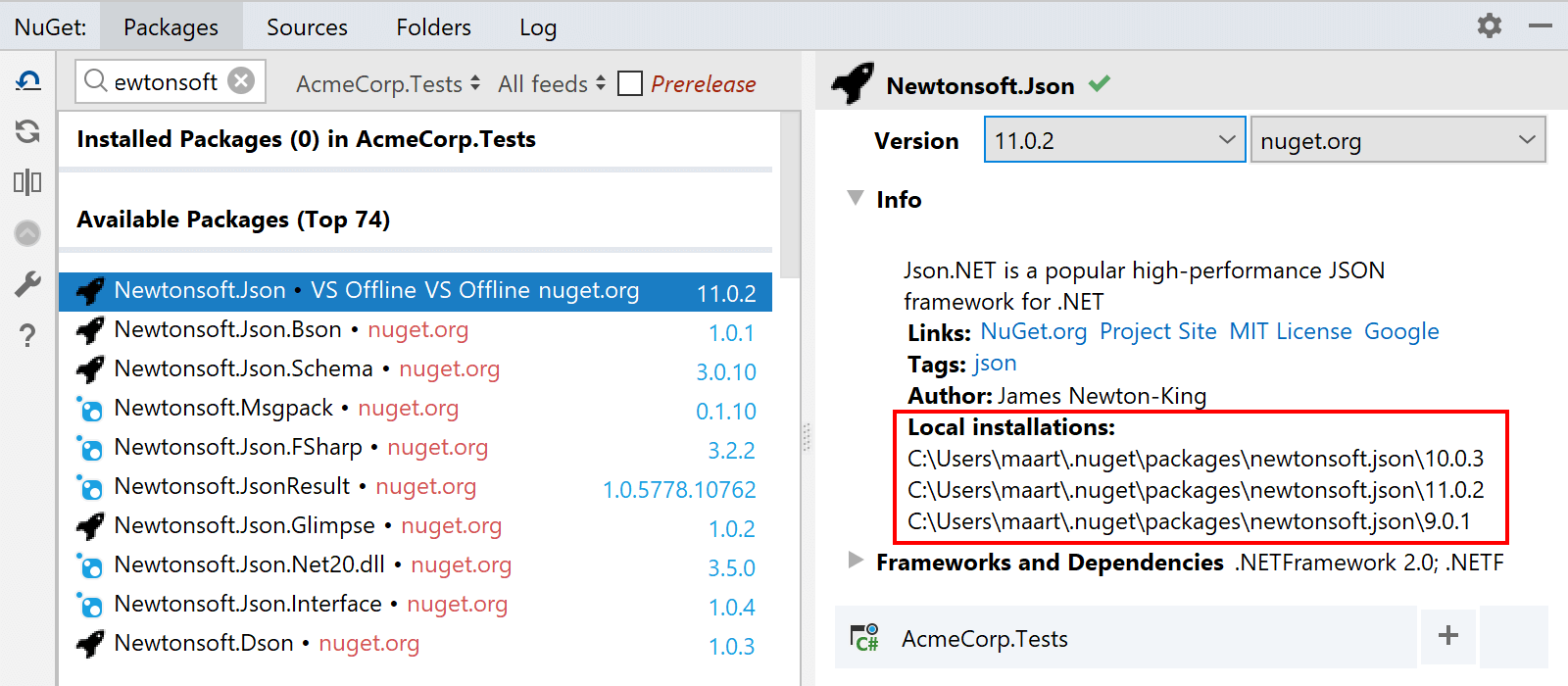Screen dimensions: 1568x686
Task: Enable the Prerelease checkbox
Action: point(630,83)
